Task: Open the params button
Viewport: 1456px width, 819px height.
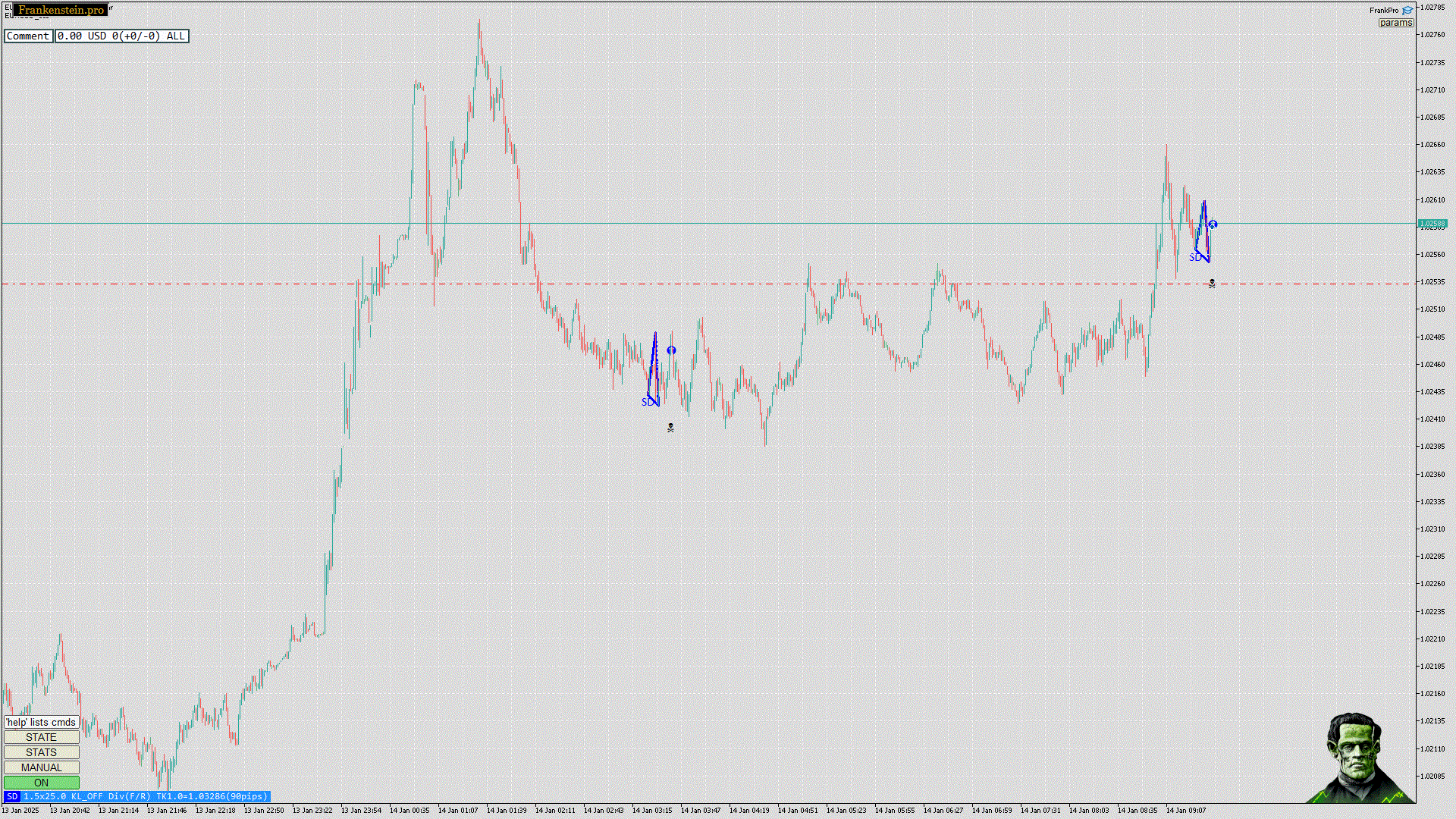Action: [x=1396, y=23]
